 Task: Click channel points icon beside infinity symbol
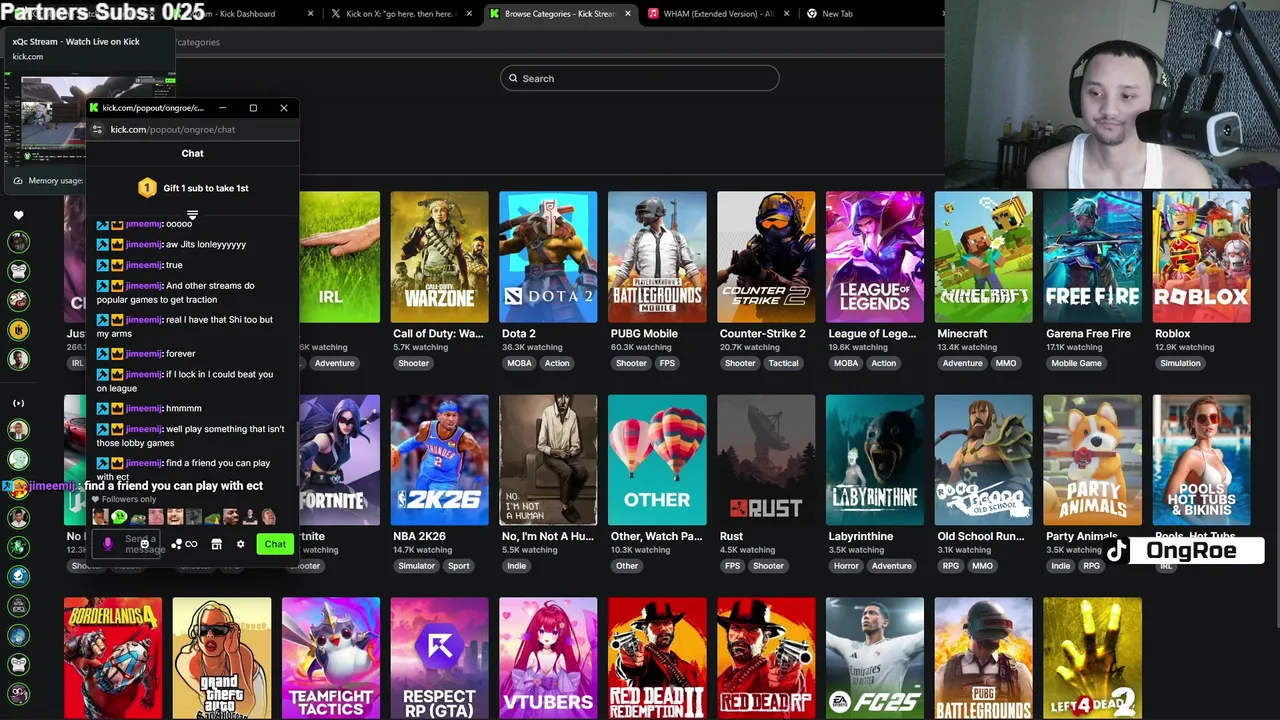176,544
